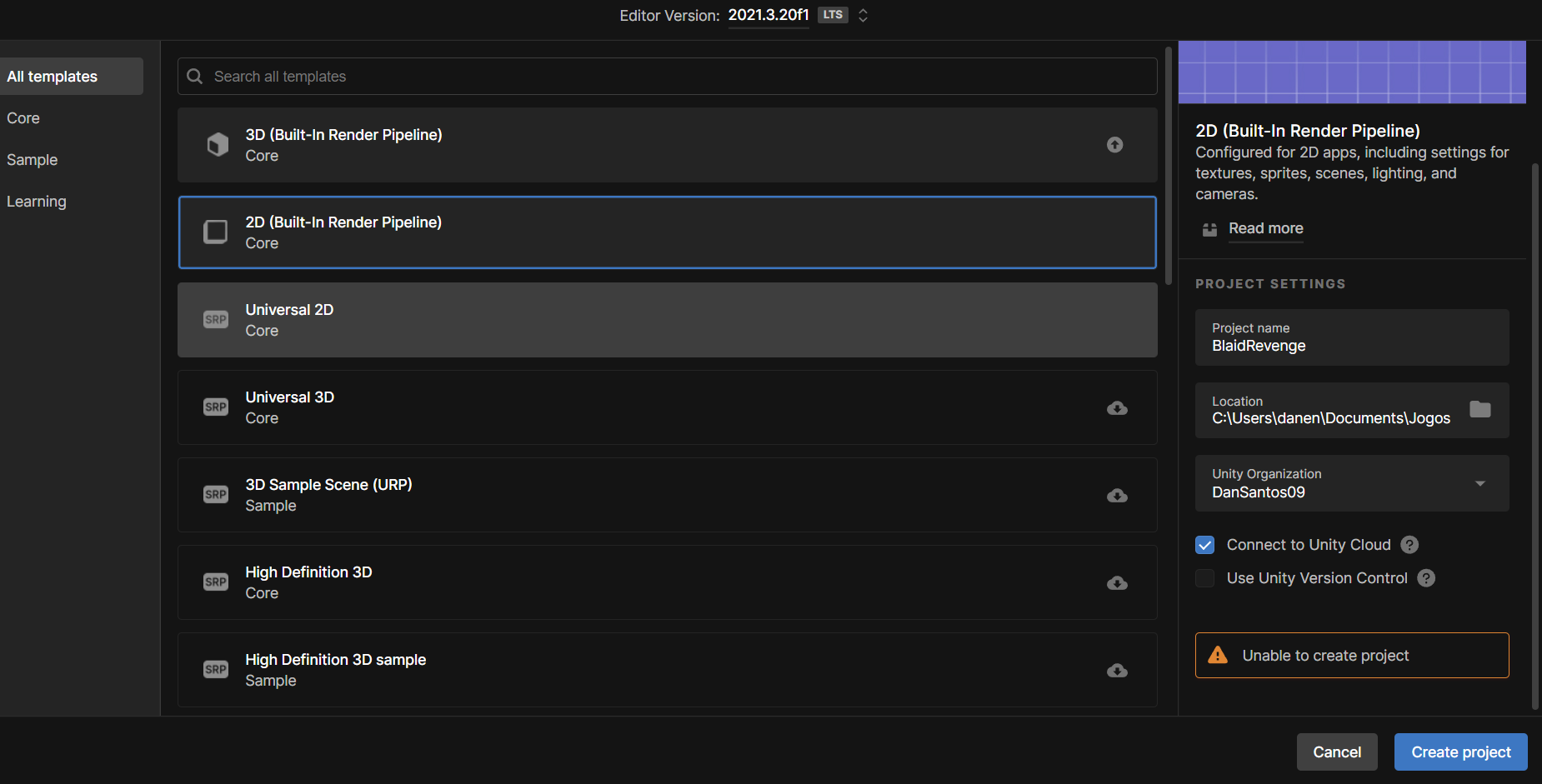Open help for Use Unity Version Control
This screenshot has width=1542, height=784.
point(1426,578)
